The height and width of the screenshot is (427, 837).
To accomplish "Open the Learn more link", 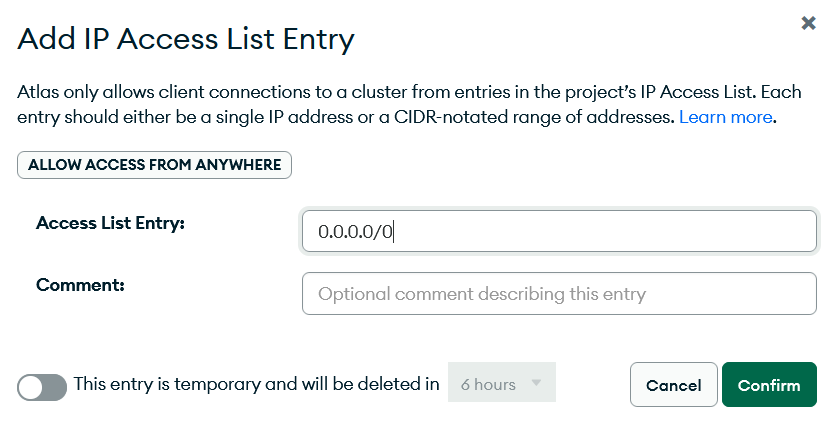I will (725, 117).
